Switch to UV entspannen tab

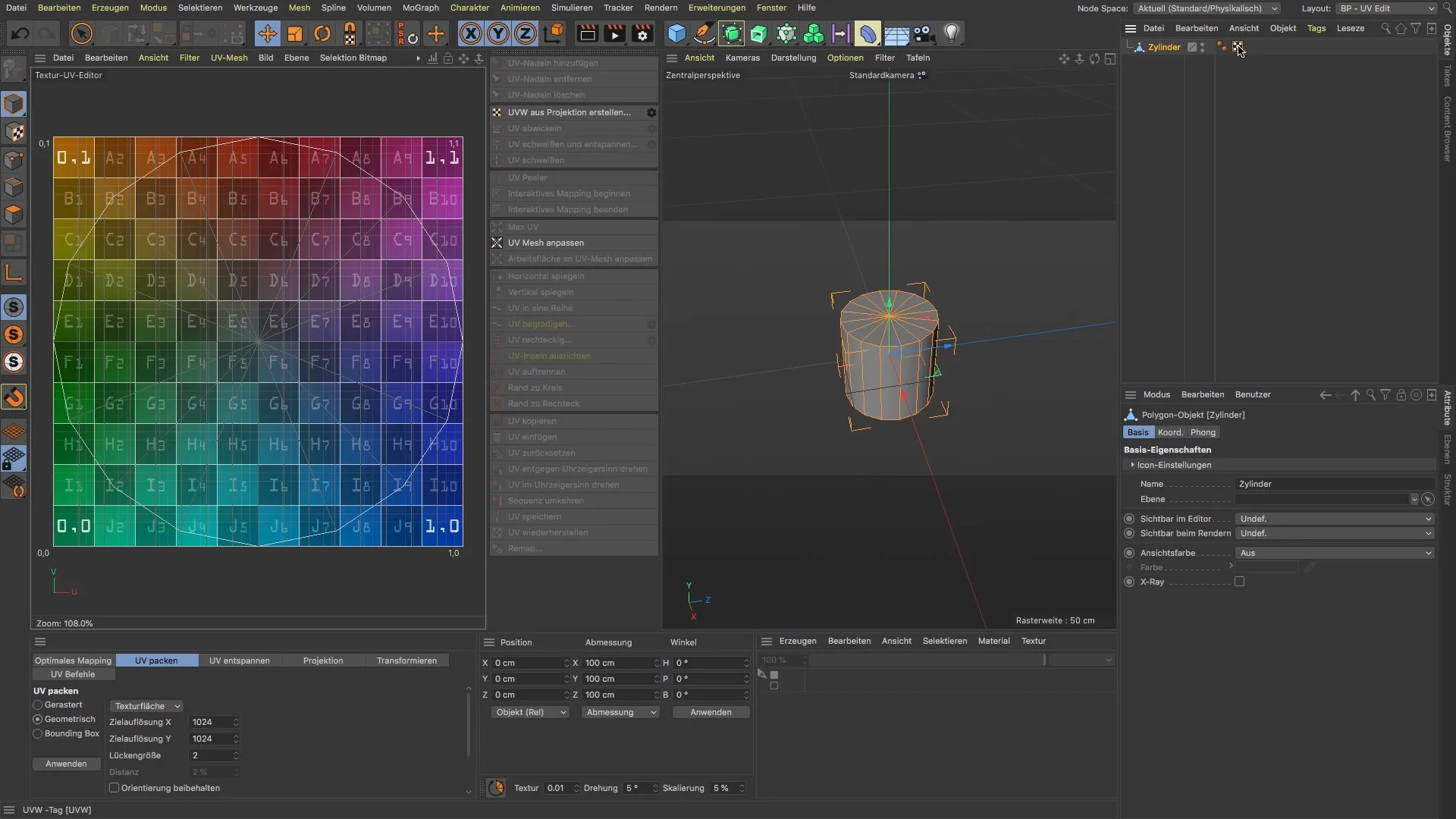(x=240, y=661)
